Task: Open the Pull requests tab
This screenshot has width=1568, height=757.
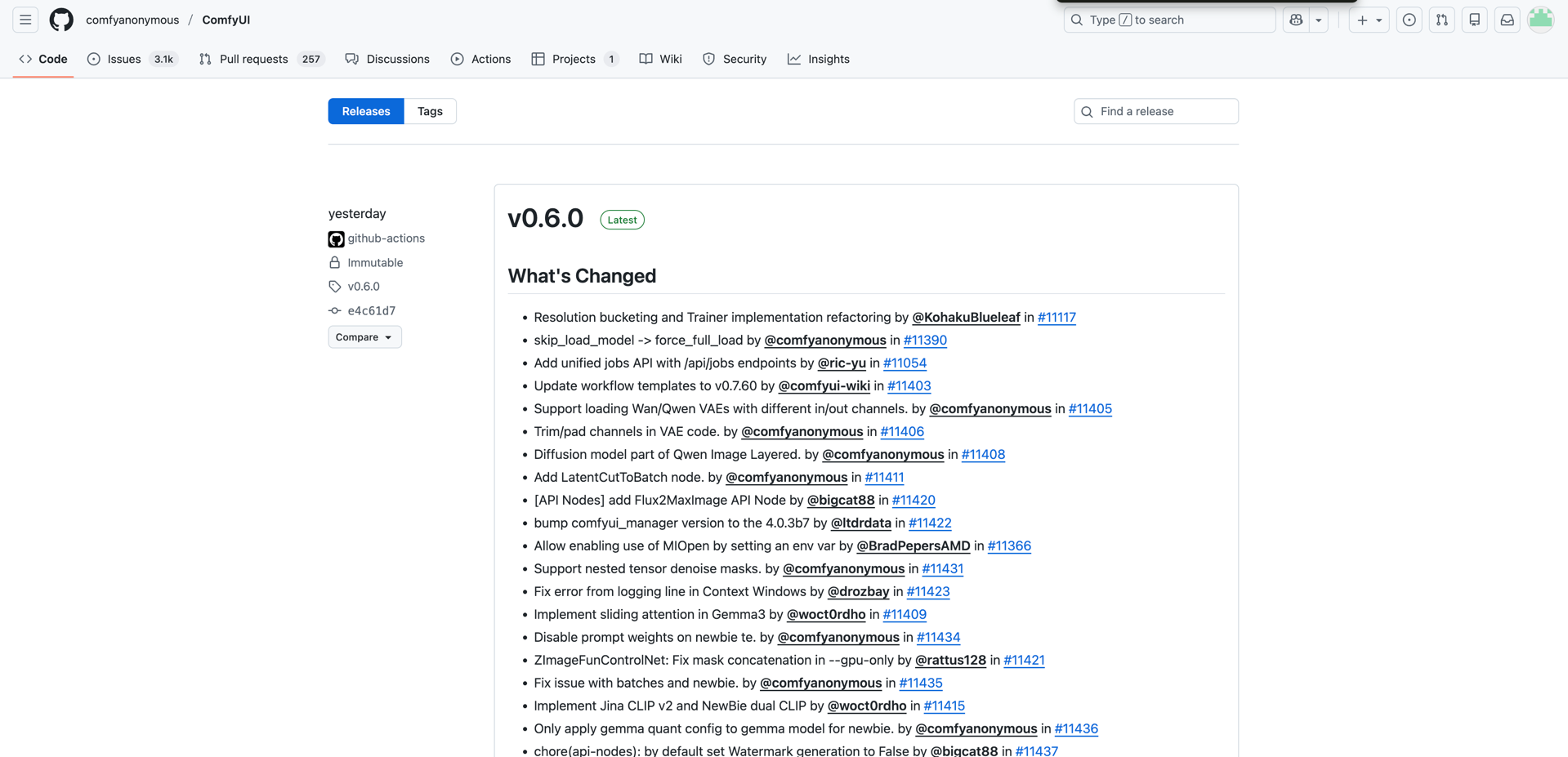Action: click(253, 59)
